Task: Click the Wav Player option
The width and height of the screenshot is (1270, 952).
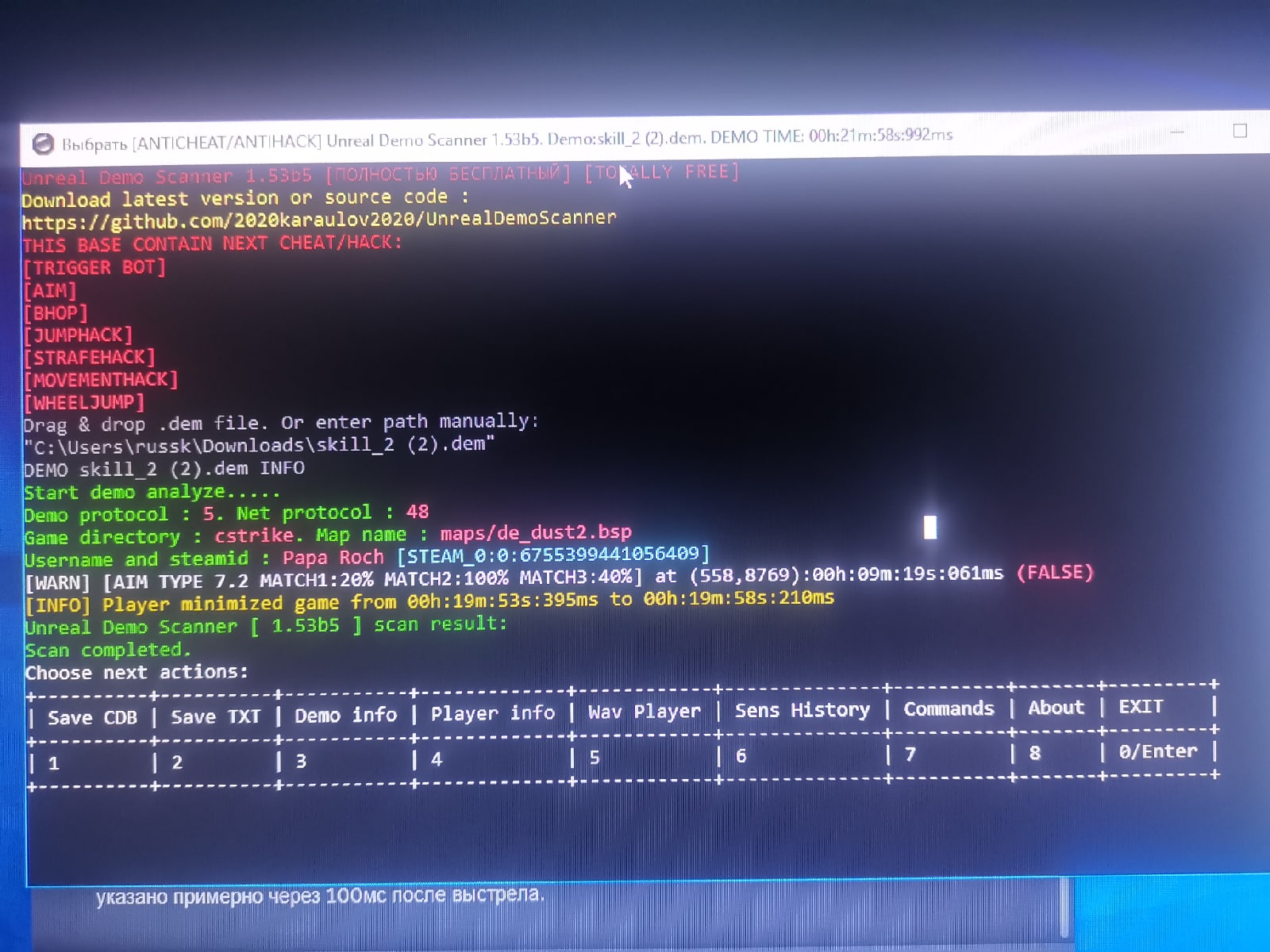Action: (644, 712)
